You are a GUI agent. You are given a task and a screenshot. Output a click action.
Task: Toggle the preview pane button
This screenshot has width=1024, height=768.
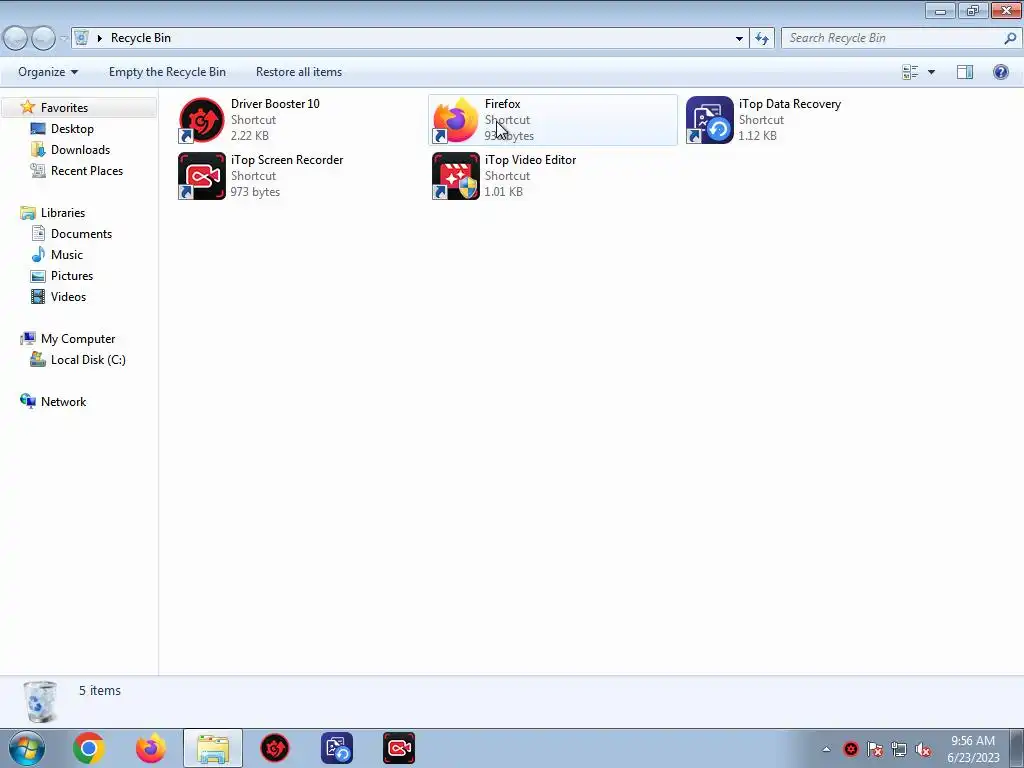click(965, 72)
